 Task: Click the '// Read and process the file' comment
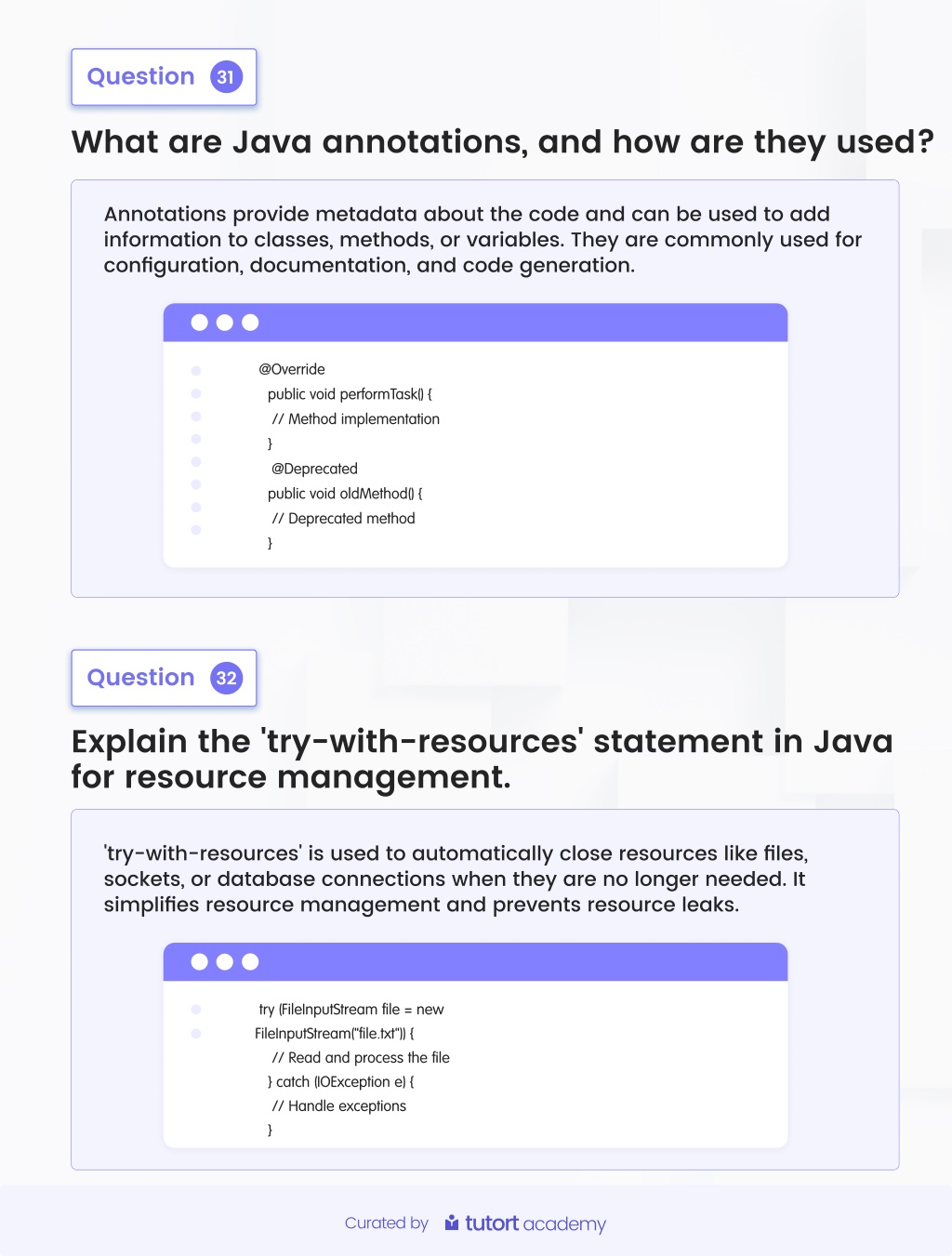pos(361,1058)
